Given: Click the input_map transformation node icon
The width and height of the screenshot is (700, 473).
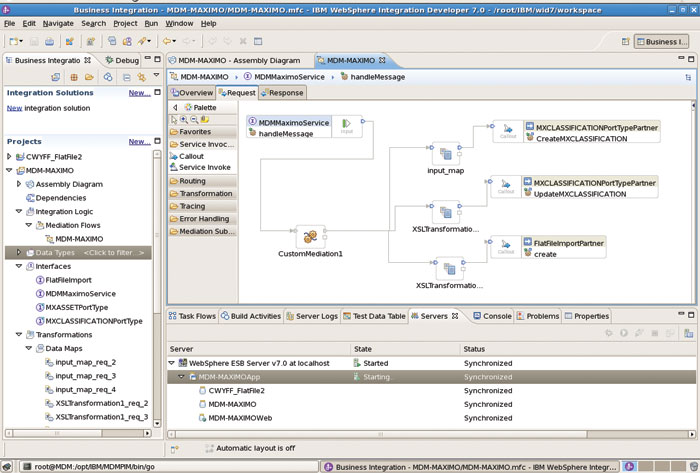Looking at the screenshot, I should coord(446,154).
